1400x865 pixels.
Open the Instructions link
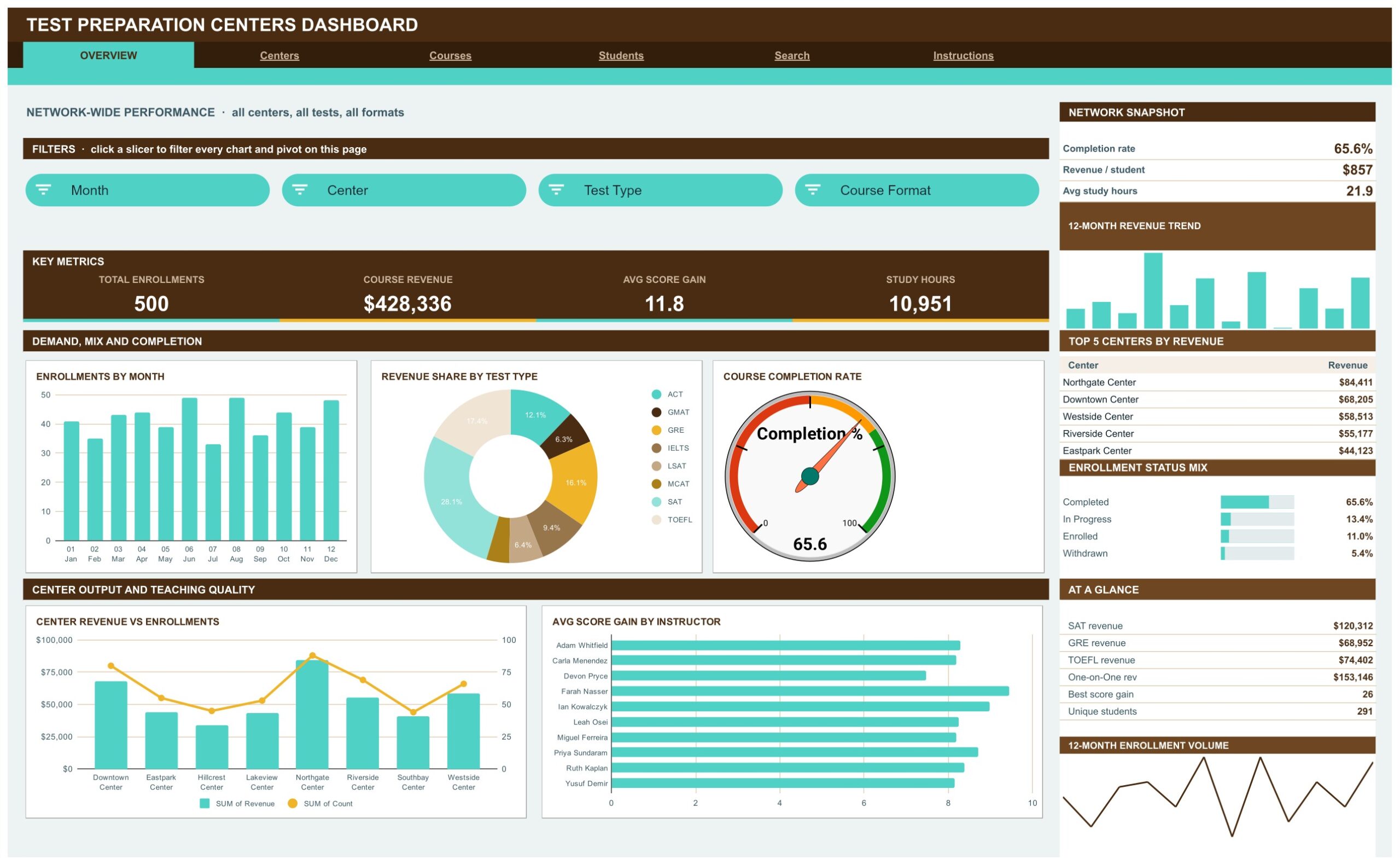pyautogui.click(x=963, y=55)
